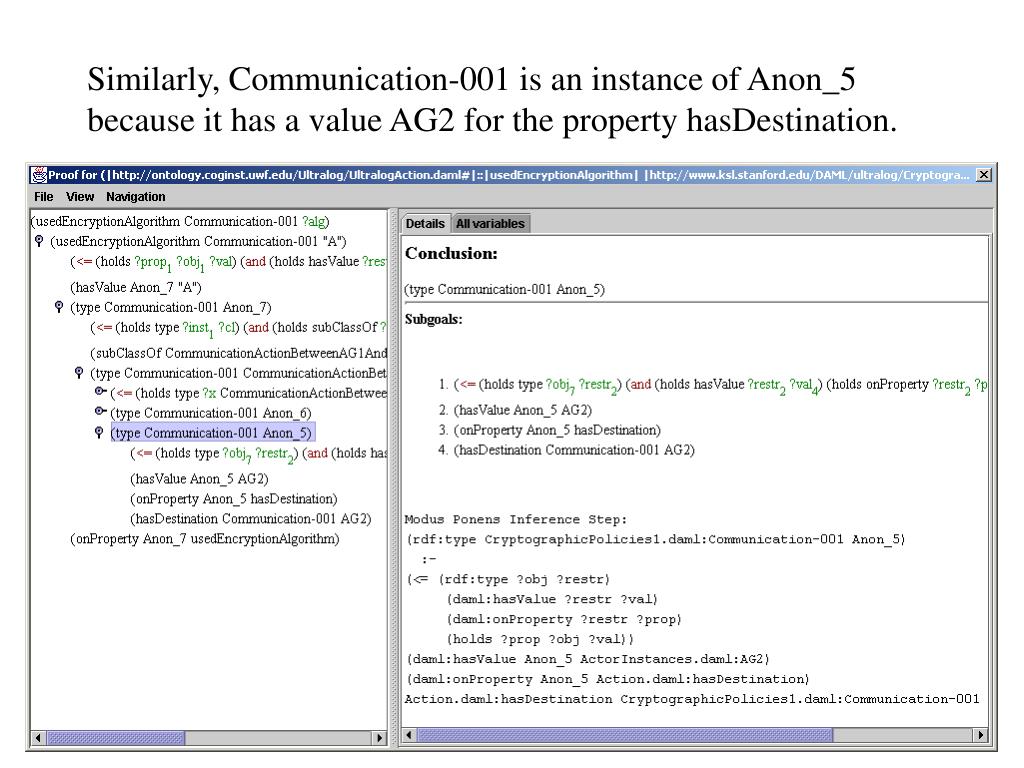The image size is (1024, 768).
Task: Click the left tree horizontal scrollbar thumb
Action: (116, 738)
